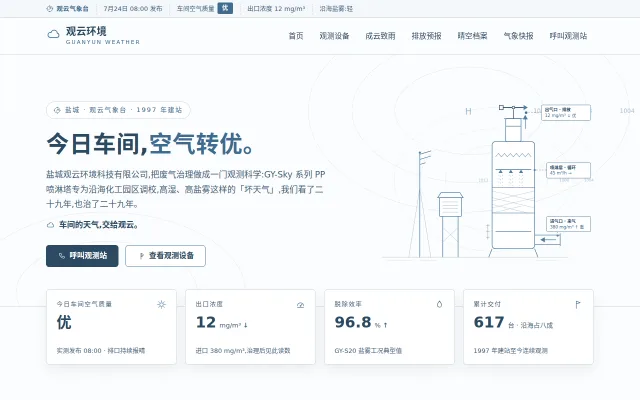
Task: Click the inlet arrow at tower base
Action: 547,240
